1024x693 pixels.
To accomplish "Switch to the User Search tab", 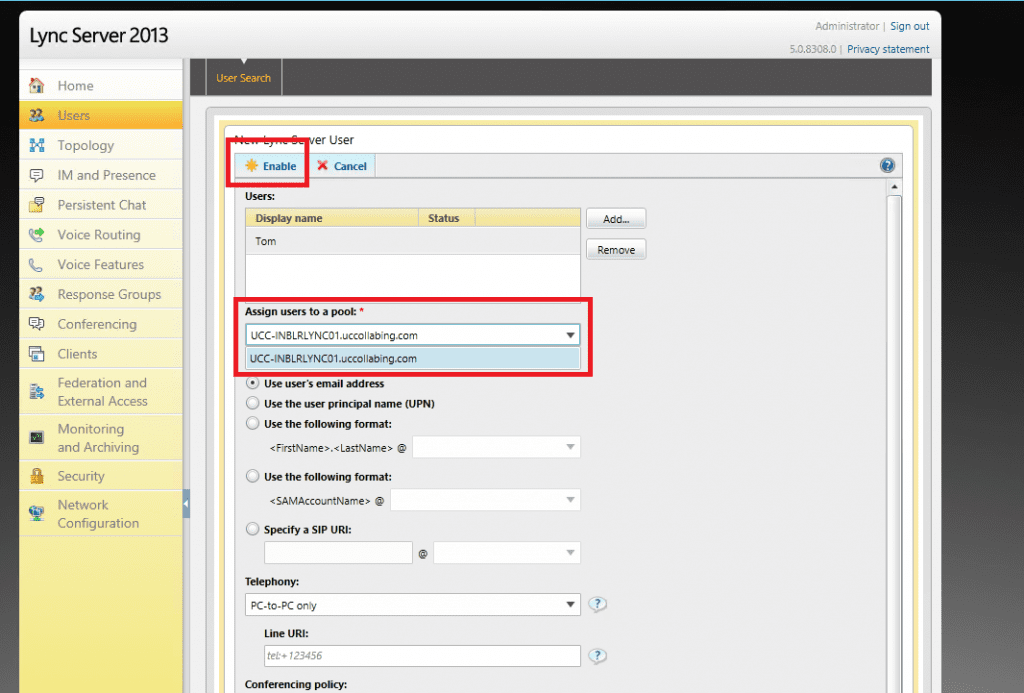I will (243, 77).
